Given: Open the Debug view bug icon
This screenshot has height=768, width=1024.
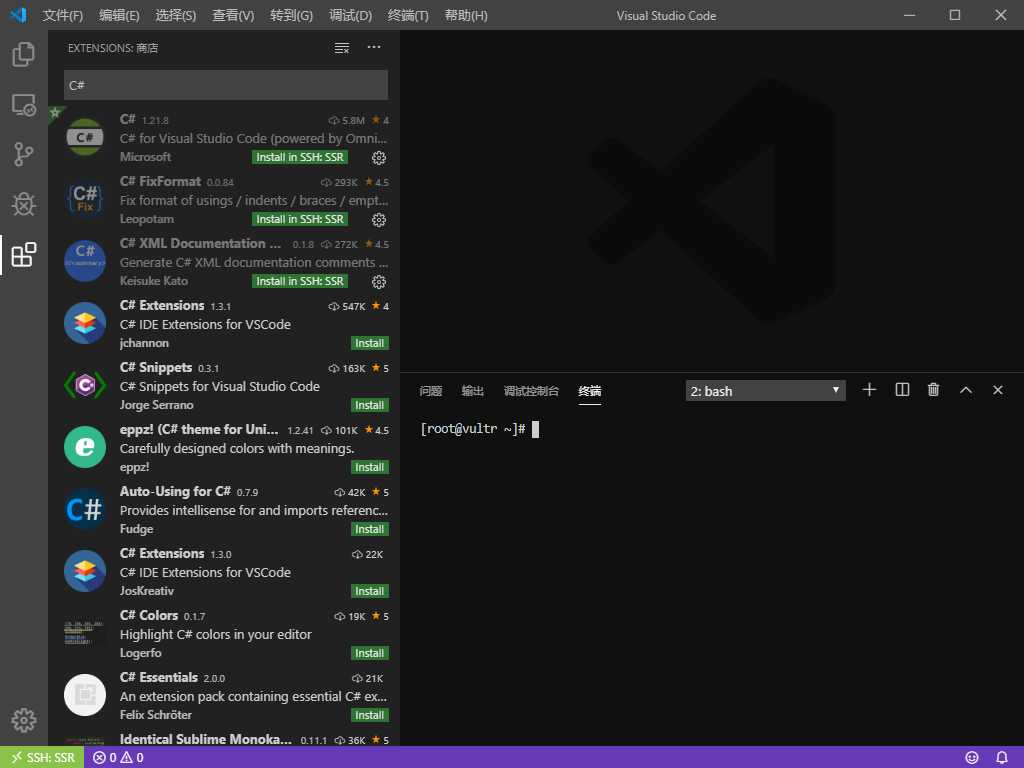Looking at the screenshot, I should pos(24,204).
